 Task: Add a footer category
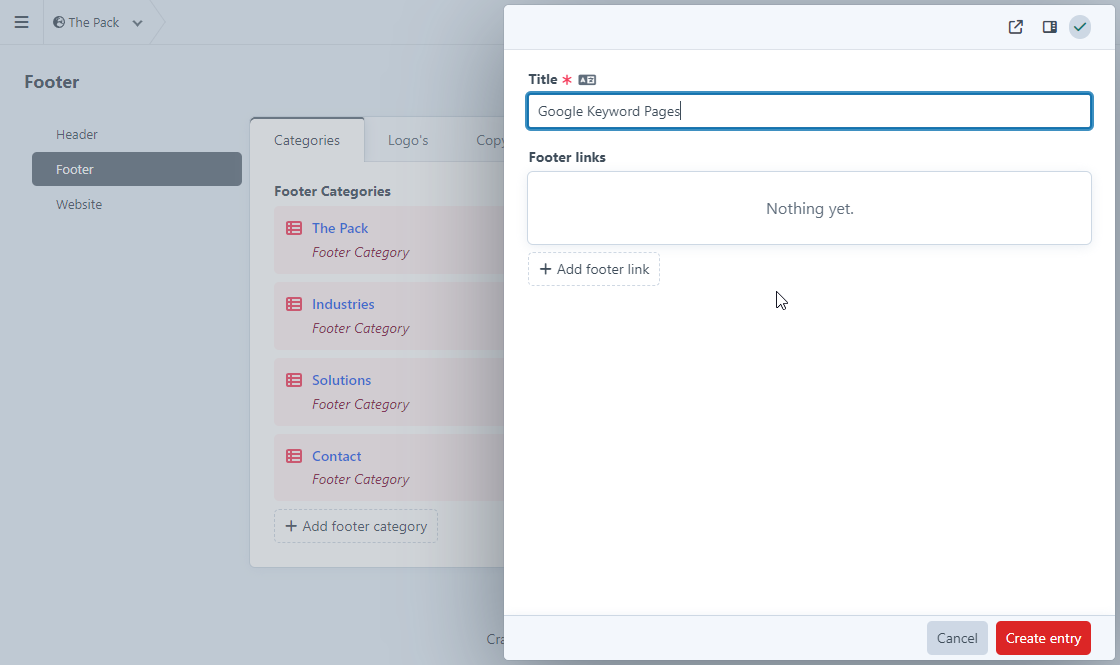356,526
